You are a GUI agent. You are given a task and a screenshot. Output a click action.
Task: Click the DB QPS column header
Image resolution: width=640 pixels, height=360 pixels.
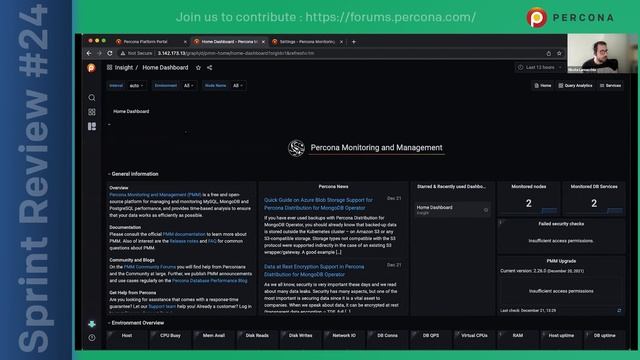pos(431,336)
